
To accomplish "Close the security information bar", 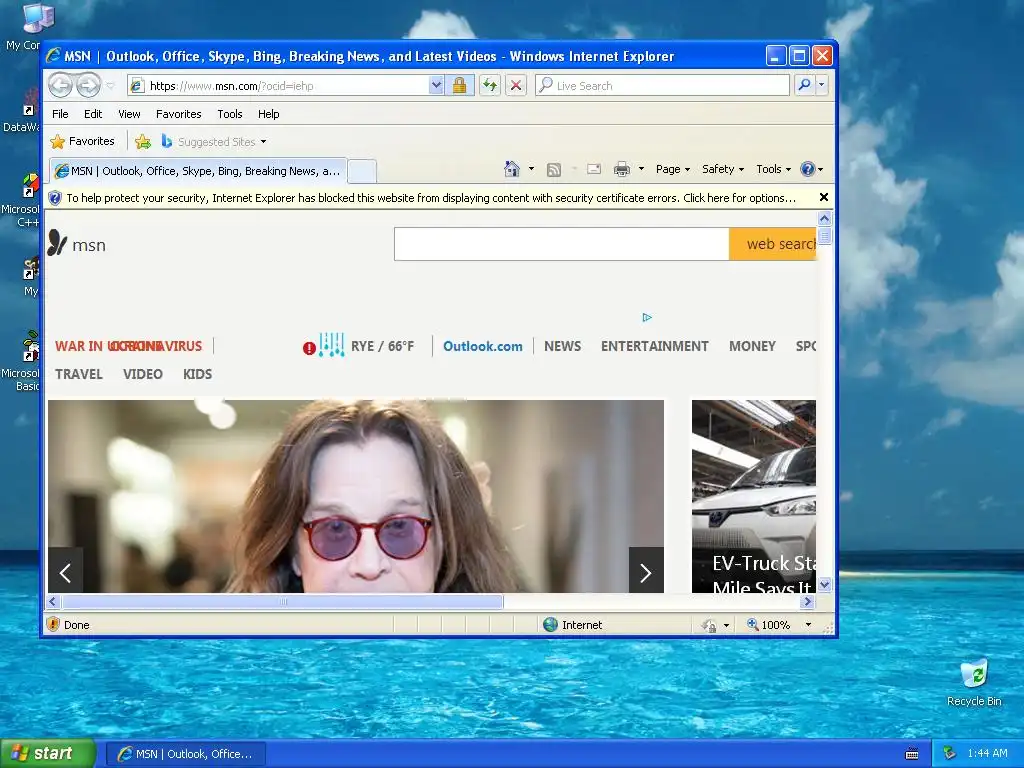I will coord(824,197).
